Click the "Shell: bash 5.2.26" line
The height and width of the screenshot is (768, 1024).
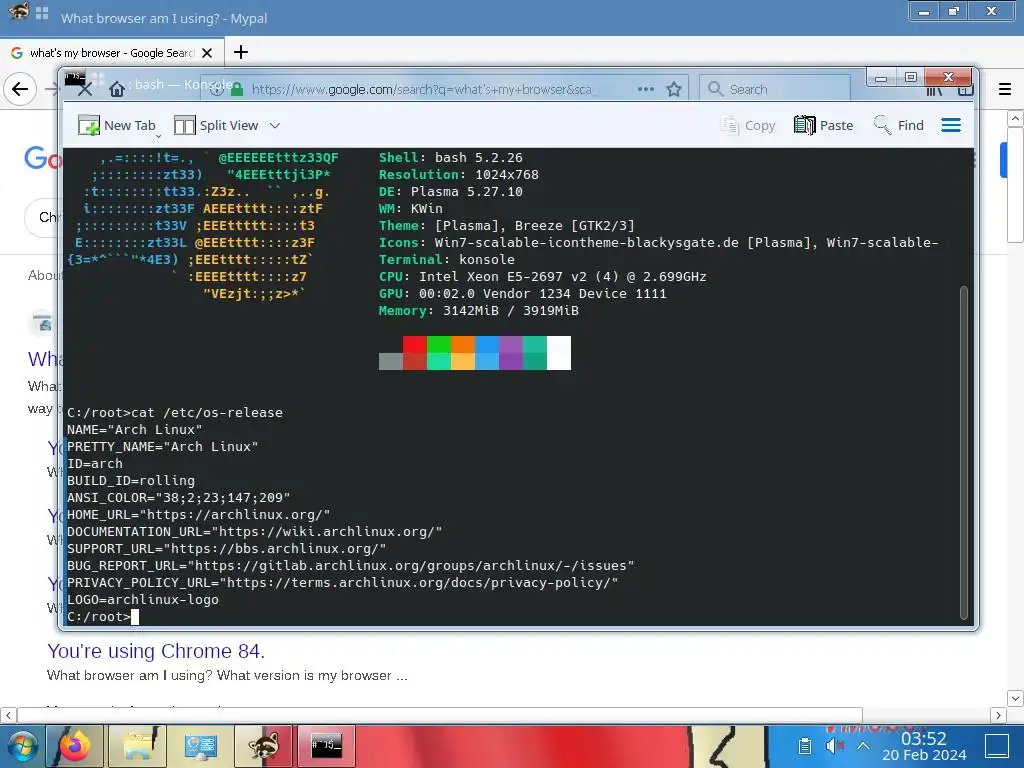click(x=451, y=157)
